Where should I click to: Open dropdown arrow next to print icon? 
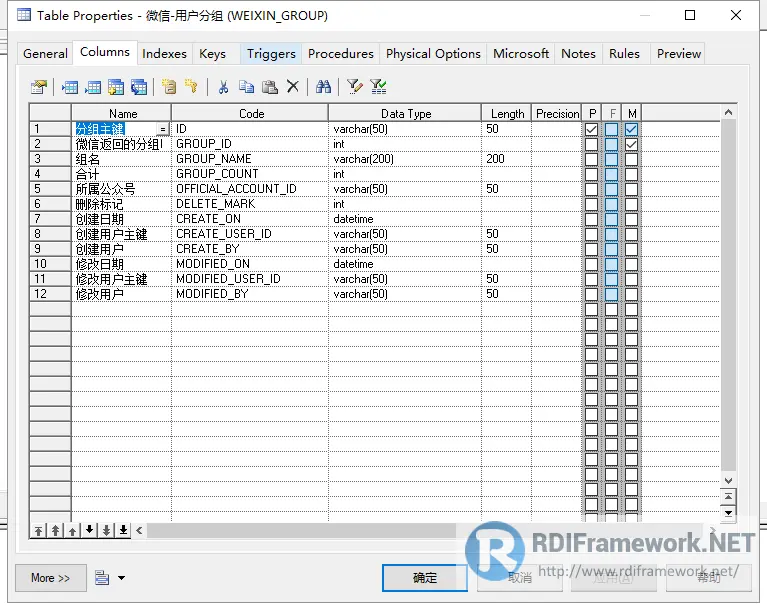point(121,578)
